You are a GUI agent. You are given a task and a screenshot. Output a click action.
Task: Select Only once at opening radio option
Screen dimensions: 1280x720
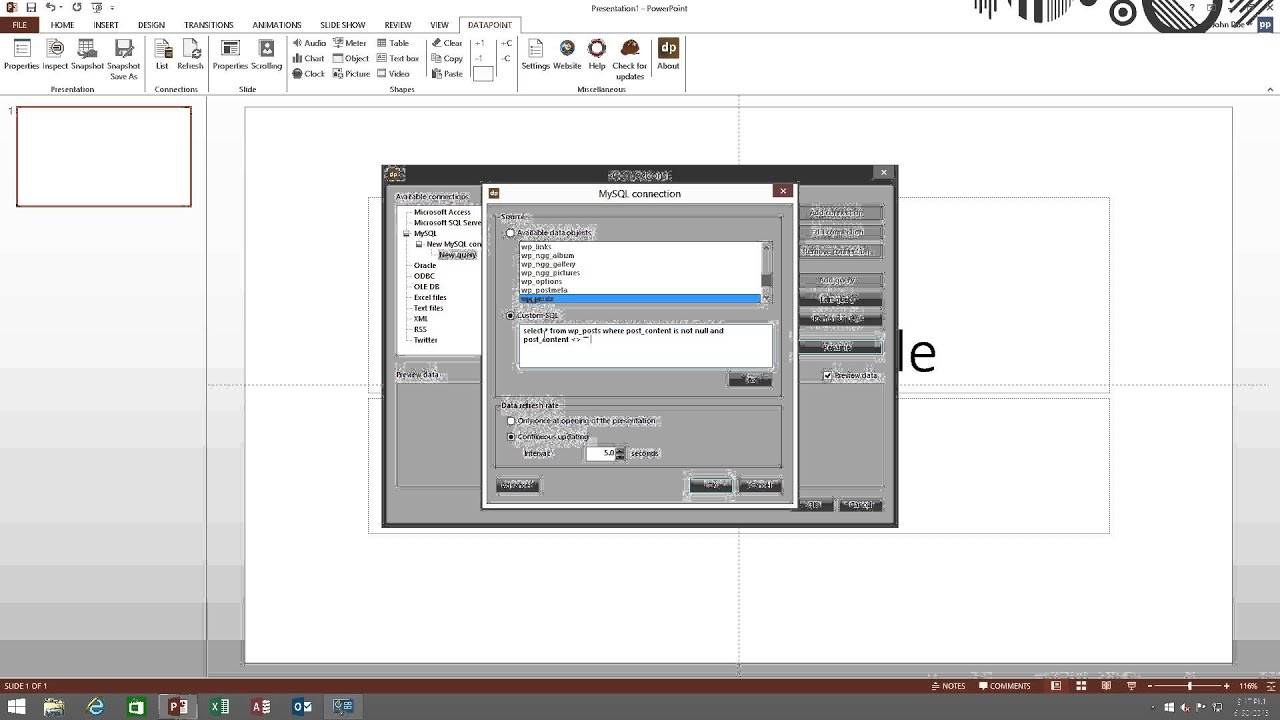pyautogui.click(x=511, y=421)
